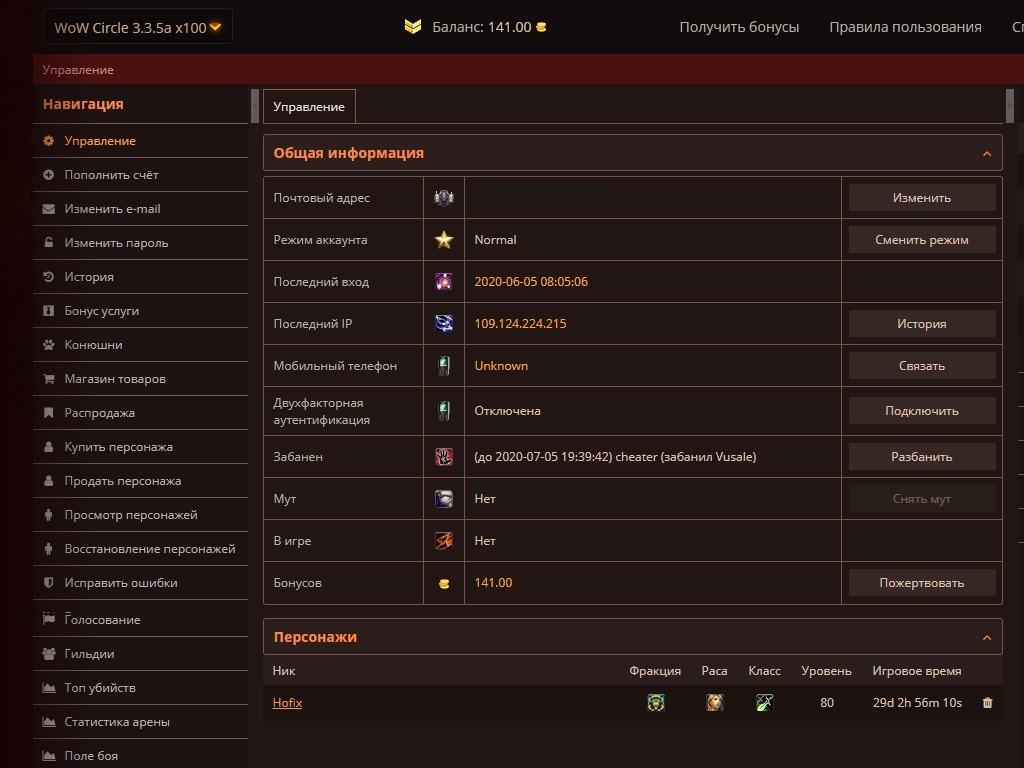Image resolution: width=1024 pixels, height=768 pixels.
Task: Click the Hofix race icon
Action: coord(715,703)
